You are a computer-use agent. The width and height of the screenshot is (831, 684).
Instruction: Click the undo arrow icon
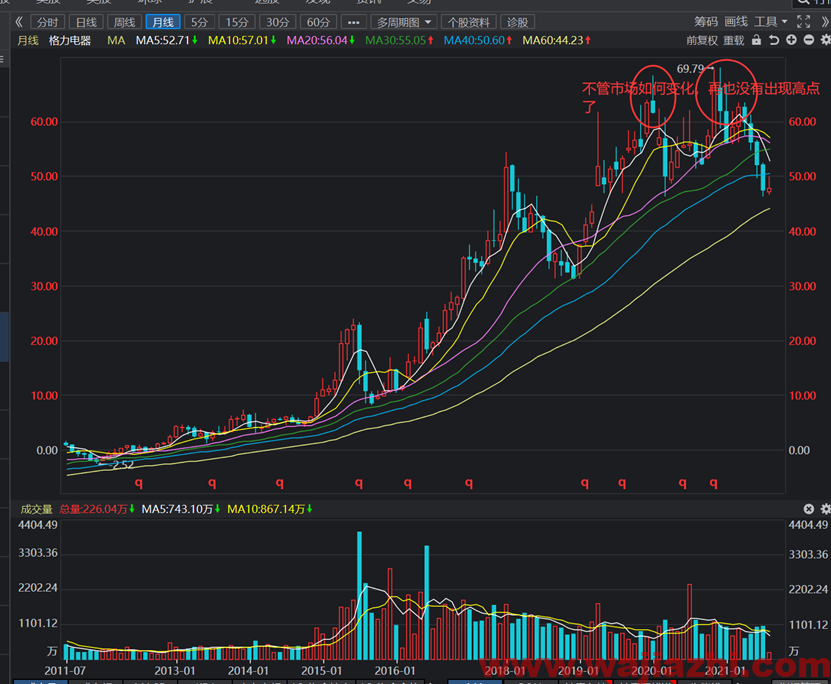[x=774, y=40]
